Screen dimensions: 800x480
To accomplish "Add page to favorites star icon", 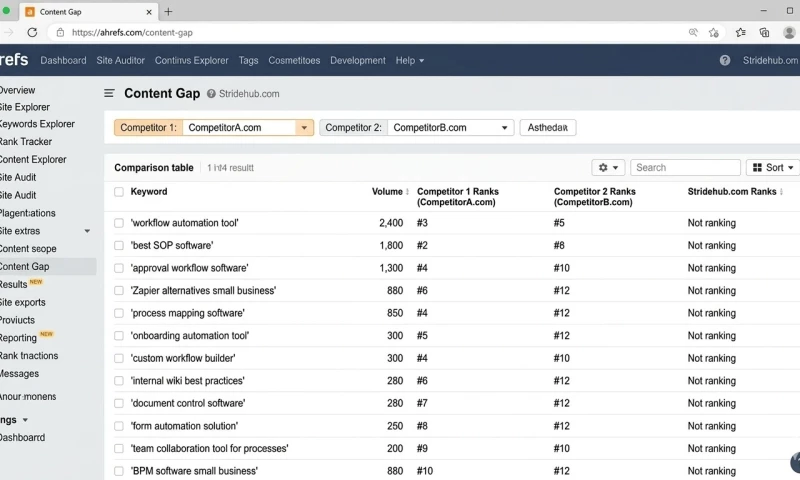I will coord(714,33).
